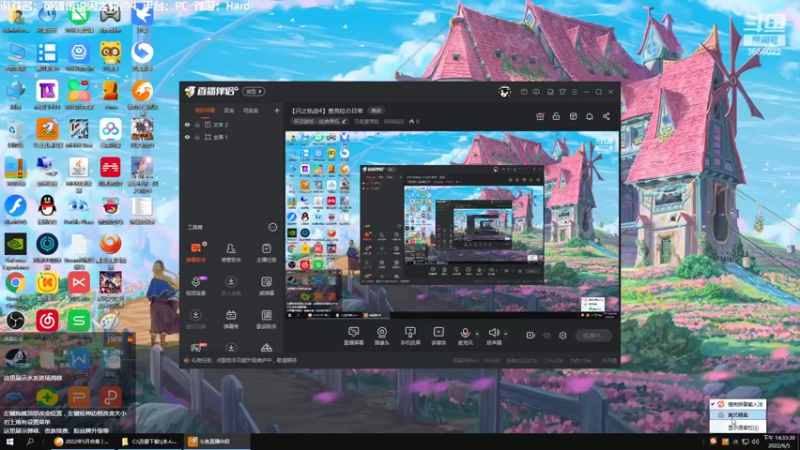Click the live preview canvas
This screenshot has width=800, height=450.
tap(452, 225)
